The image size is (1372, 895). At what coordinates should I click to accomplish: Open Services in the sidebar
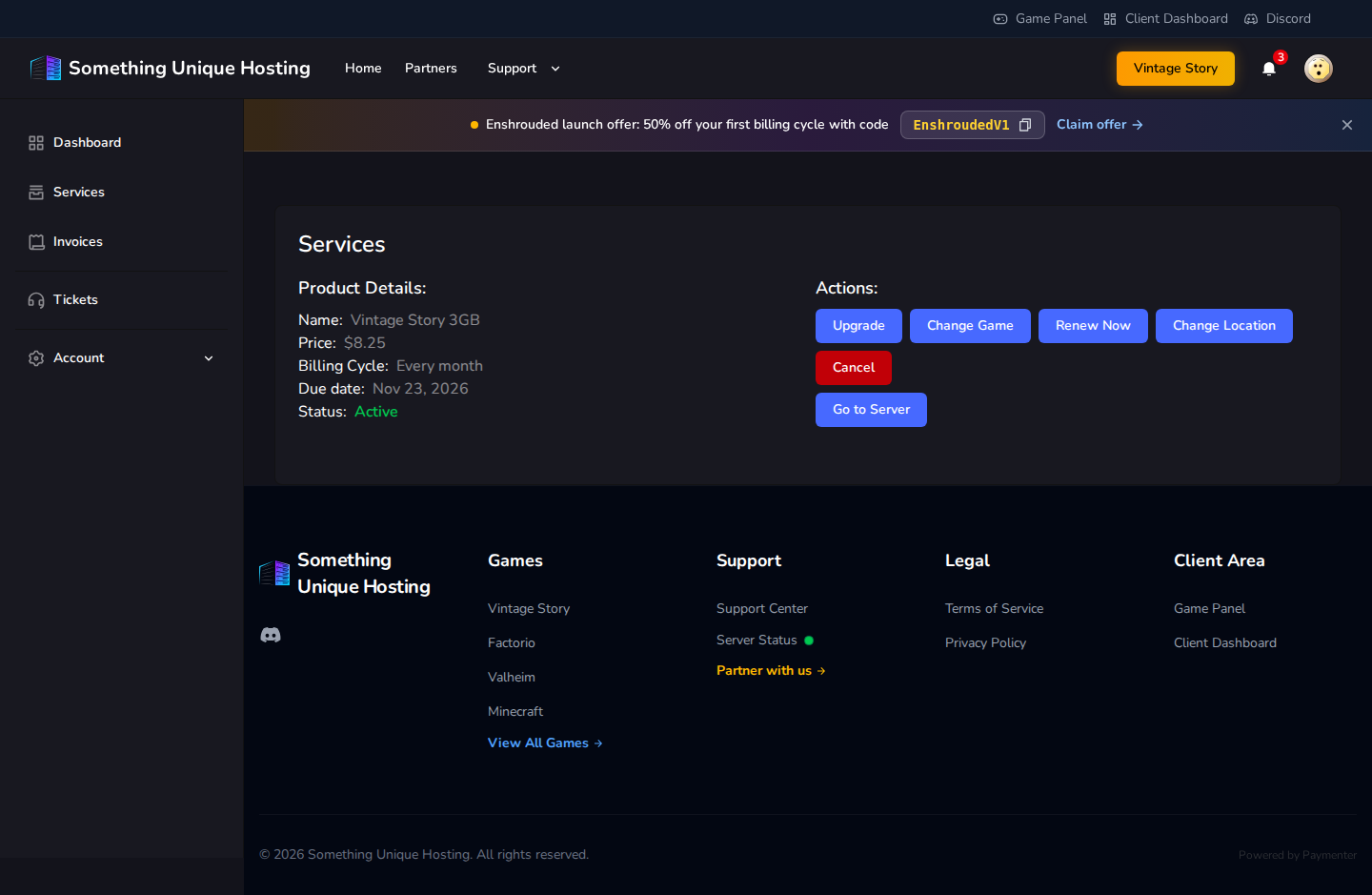coord(122,193)
